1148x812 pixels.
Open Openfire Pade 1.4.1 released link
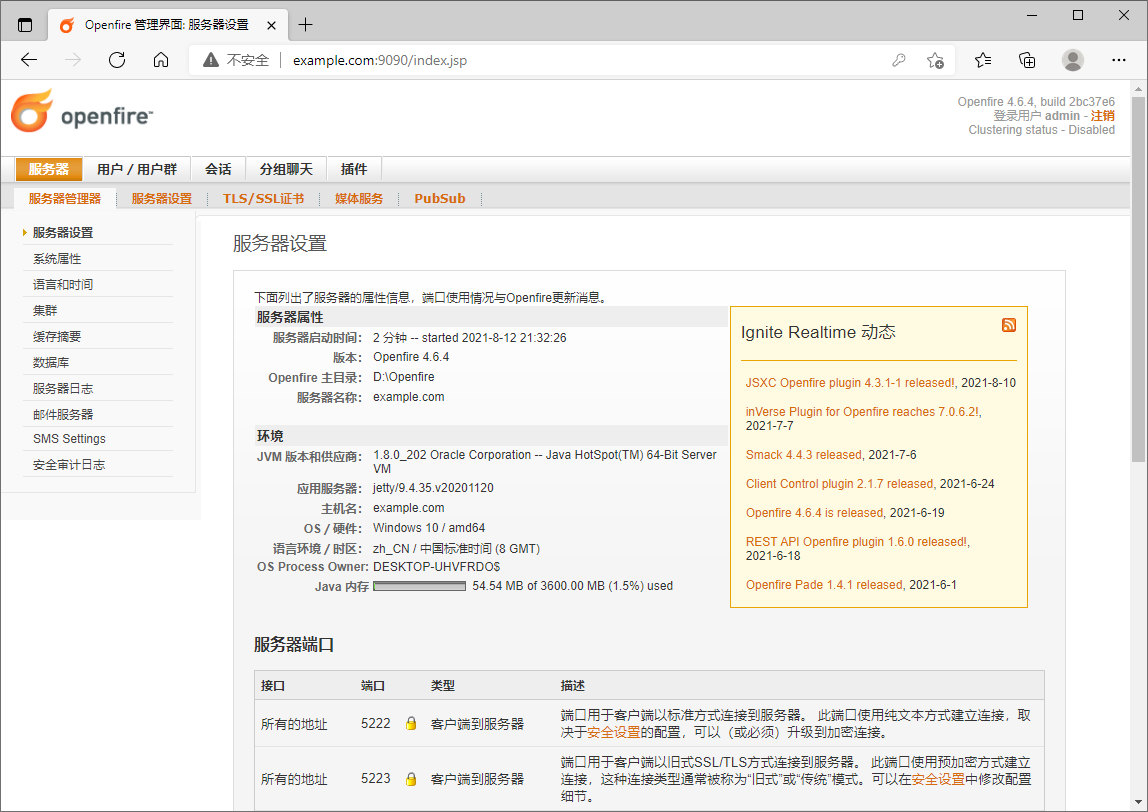click(824, 585)
